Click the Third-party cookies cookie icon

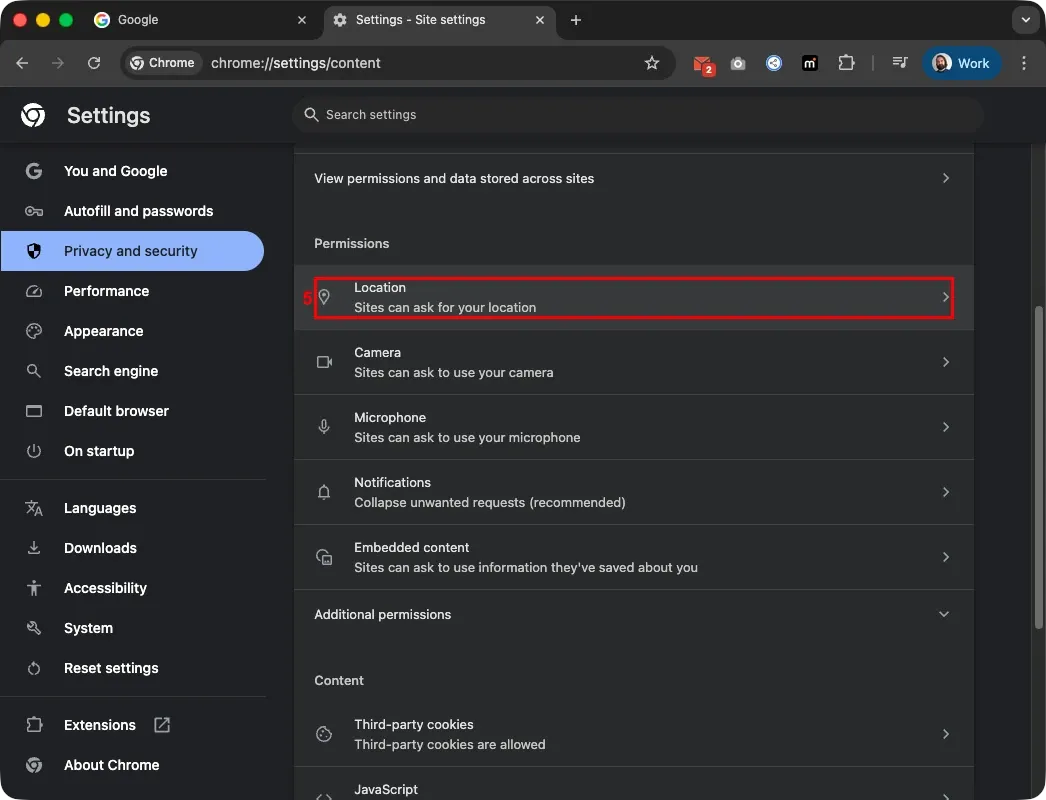[x=324, y=734]
